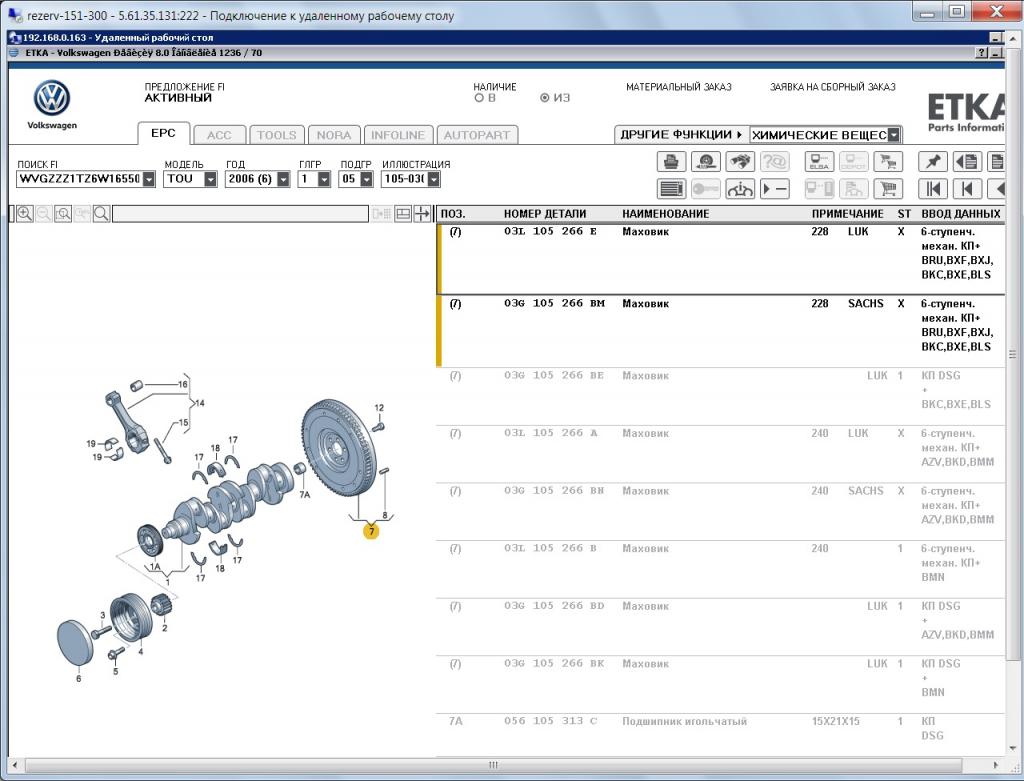Open the ИЛЛЮСТРАЦИЯ dropdown
Screen dimensions: 1024x781
[434, 179]
